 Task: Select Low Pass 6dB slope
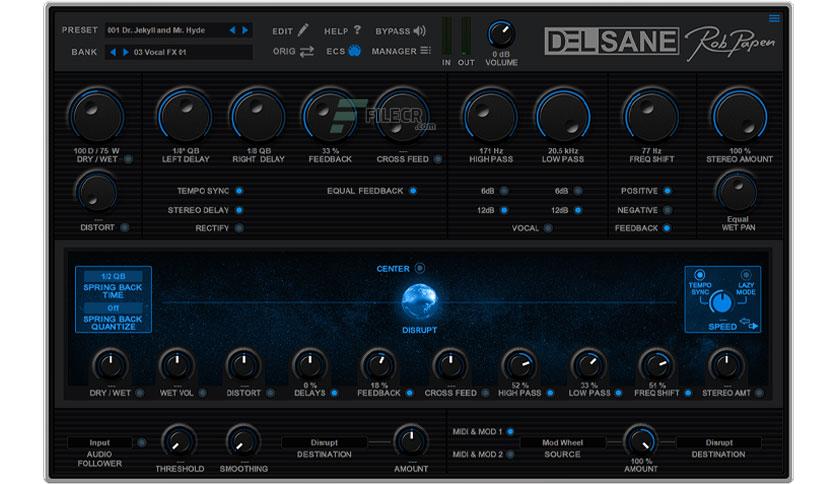[x=578, y=191]
